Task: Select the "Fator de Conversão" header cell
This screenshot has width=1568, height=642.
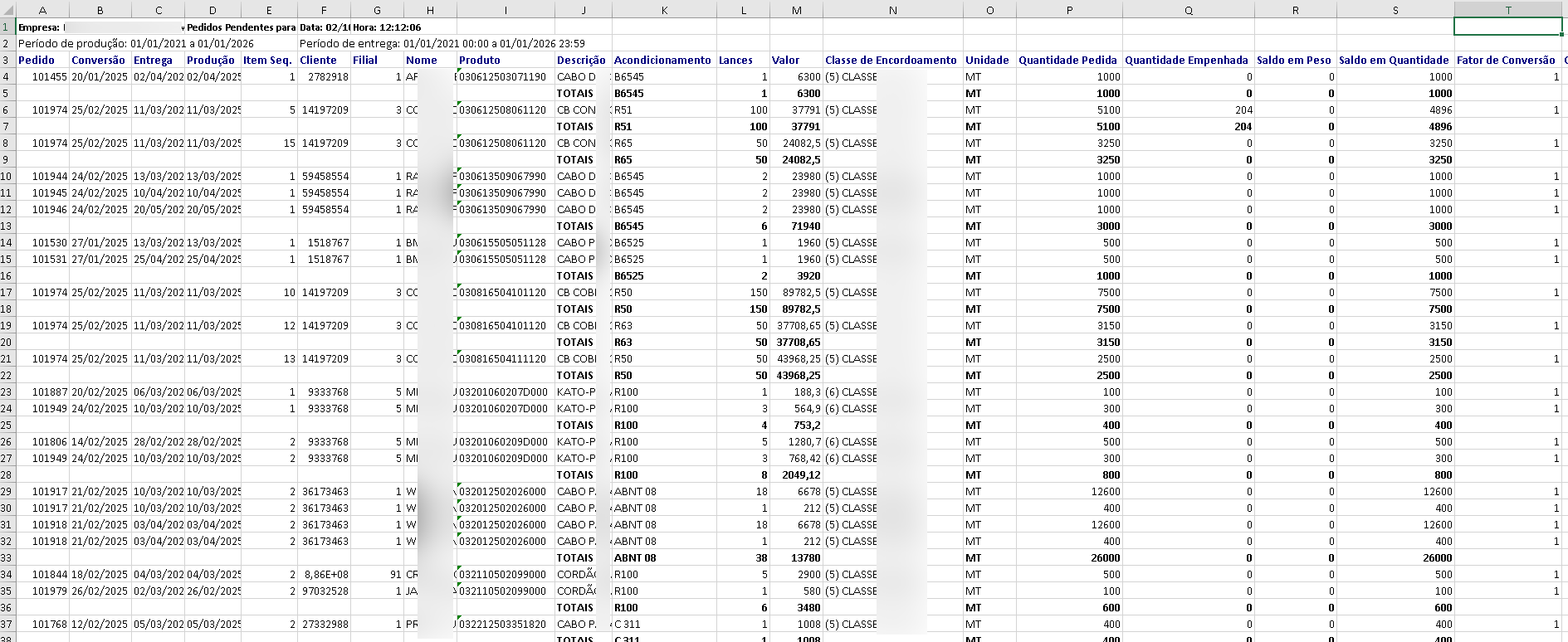Action: point(1507,60)
